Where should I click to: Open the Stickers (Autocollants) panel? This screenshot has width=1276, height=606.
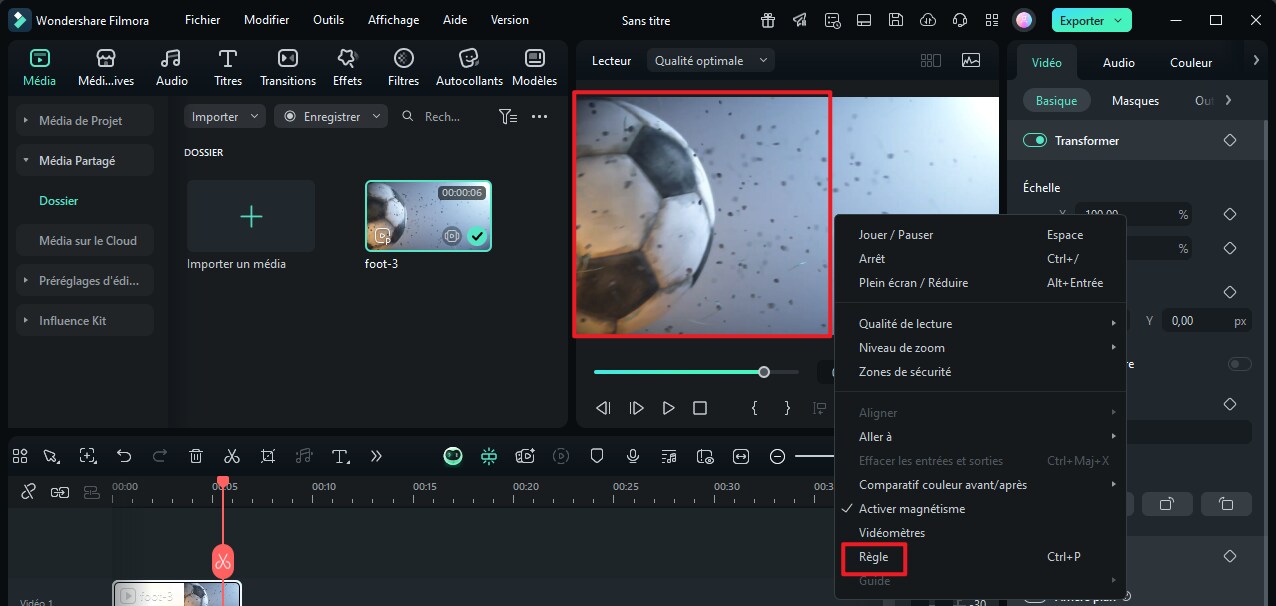click(x=469, y=67)
